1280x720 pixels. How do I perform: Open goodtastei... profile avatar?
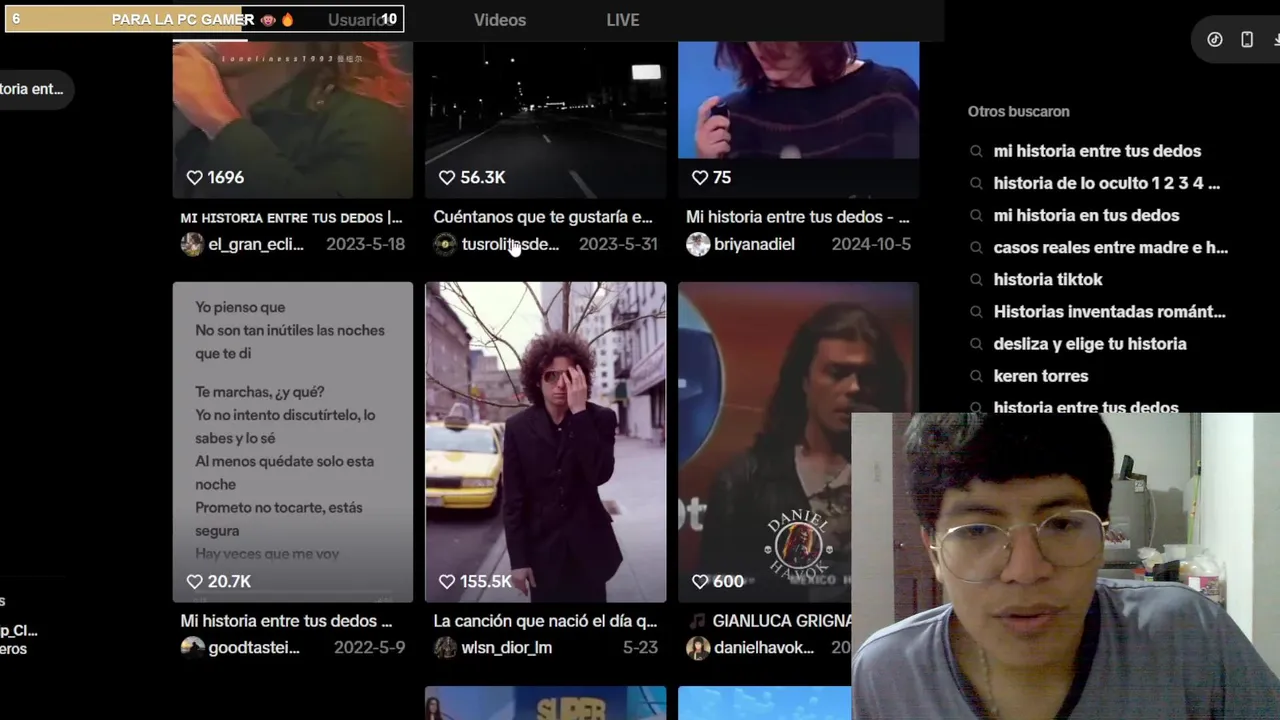192,648
